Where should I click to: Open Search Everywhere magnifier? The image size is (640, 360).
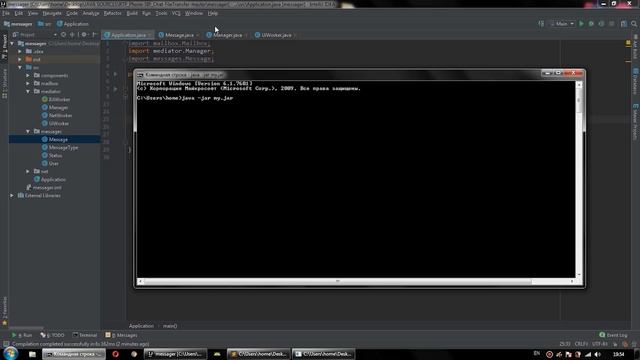(634, 24)
